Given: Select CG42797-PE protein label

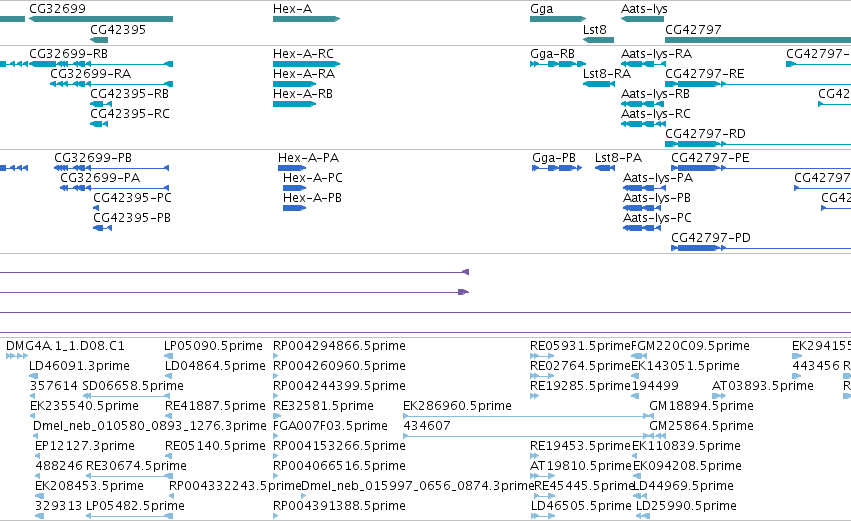Looking at the screenshot, I should [x=710, y=158].
